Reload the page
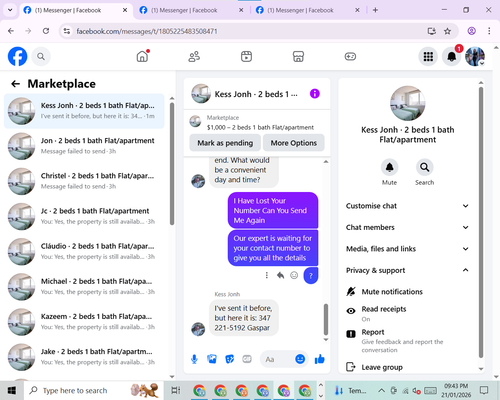This screenshot has width=500, height=400. (46, 31)
